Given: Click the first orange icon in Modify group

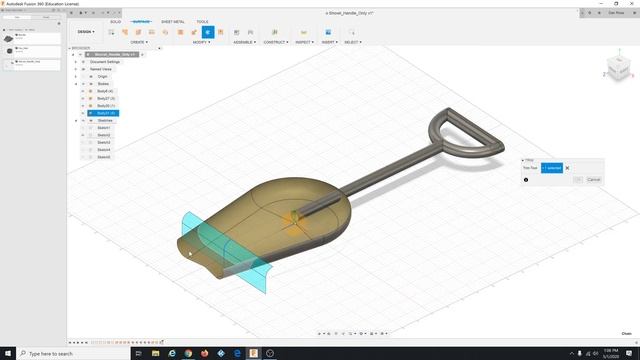Looking at the screenshot, I should tap(180, 32).
